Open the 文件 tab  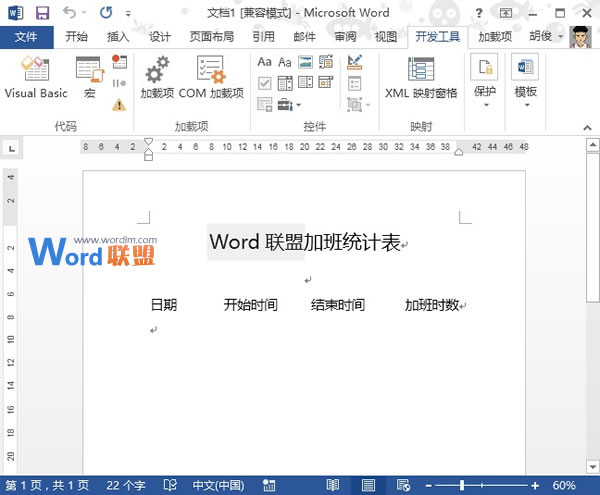pyautogui.click(x=26, y=37)
